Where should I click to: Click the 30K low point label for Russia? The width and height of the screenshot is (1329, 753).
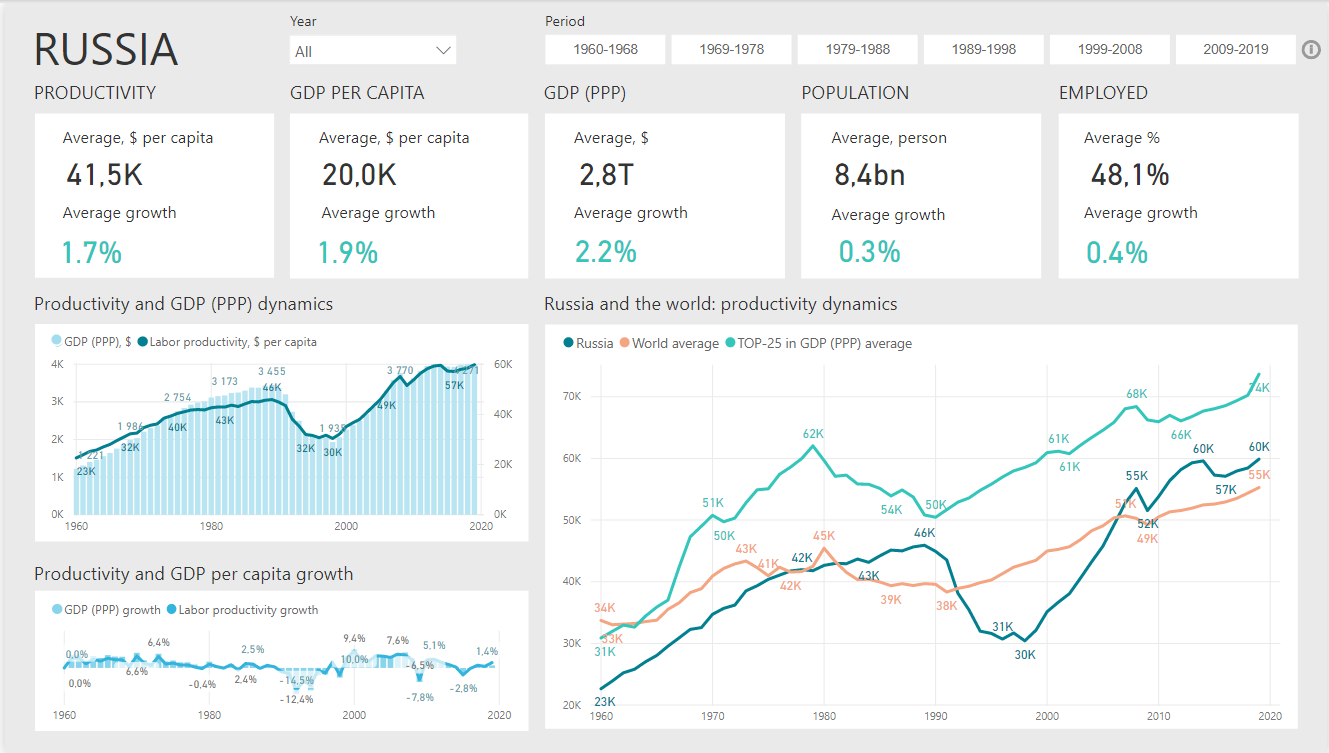click(1025, 655)
